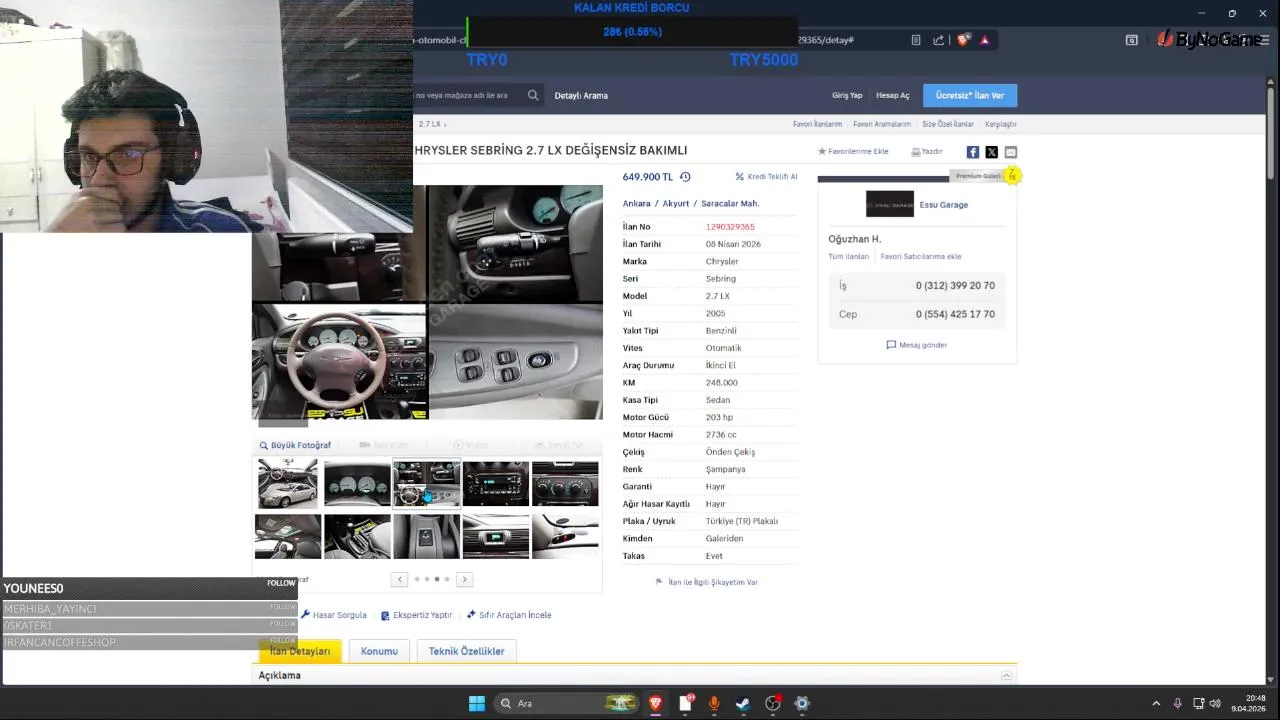Click Brave Shields lion icon in address bar
Screen dimensions: 1280x720
point(963,40)
